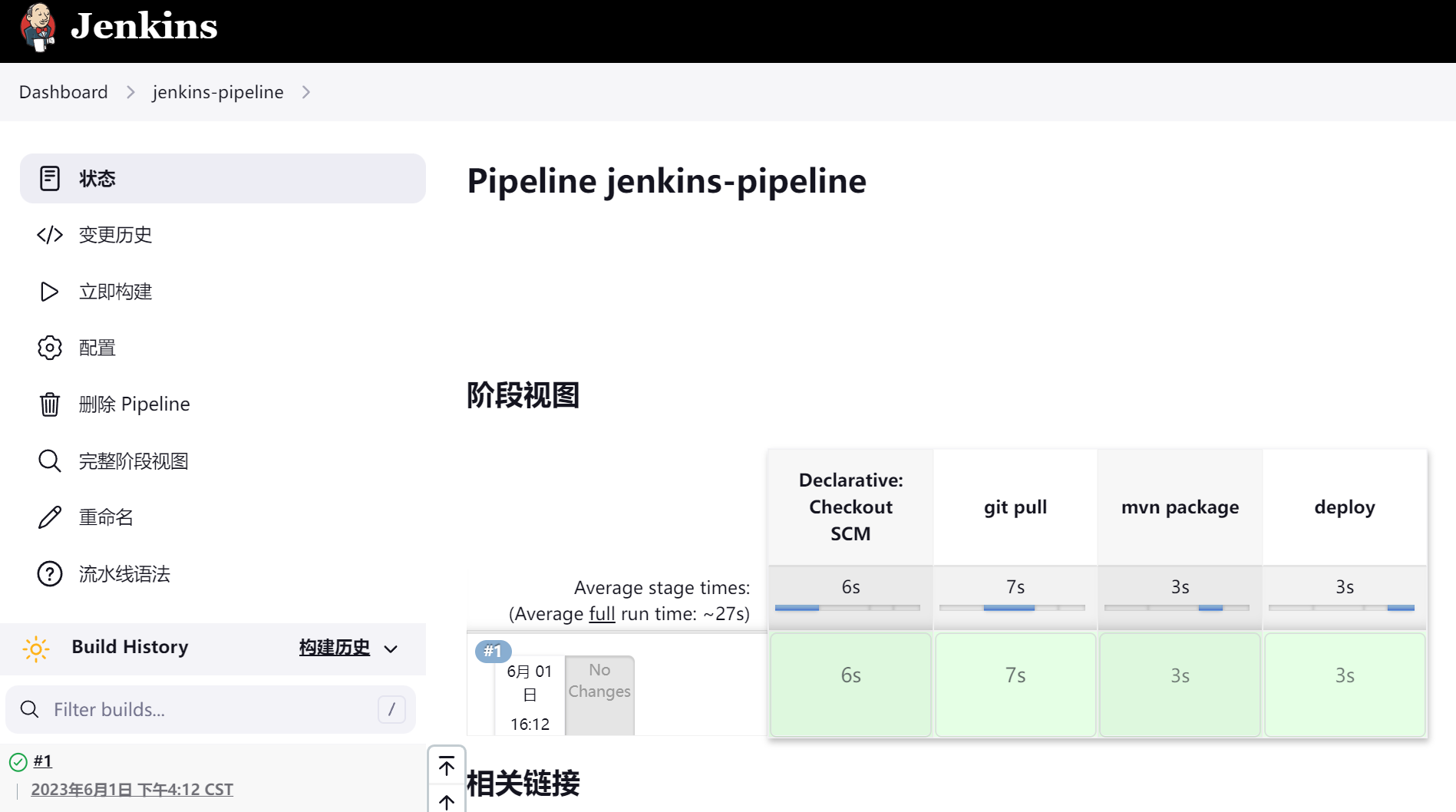
Task: Click mvn package average time progress bar
Action: click(x=1177, y=608)
